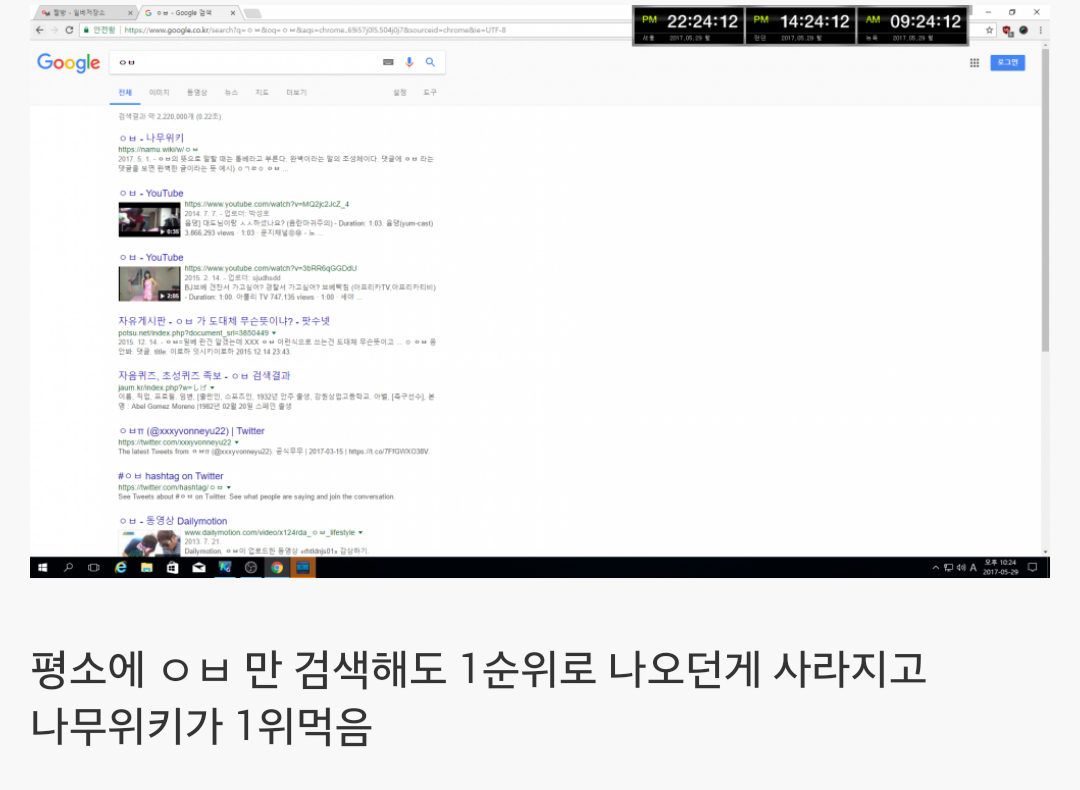The width and height of the screenshot is (1080, 790).
Task: Click the blue magnifier search icon
Action: [430, 62]
